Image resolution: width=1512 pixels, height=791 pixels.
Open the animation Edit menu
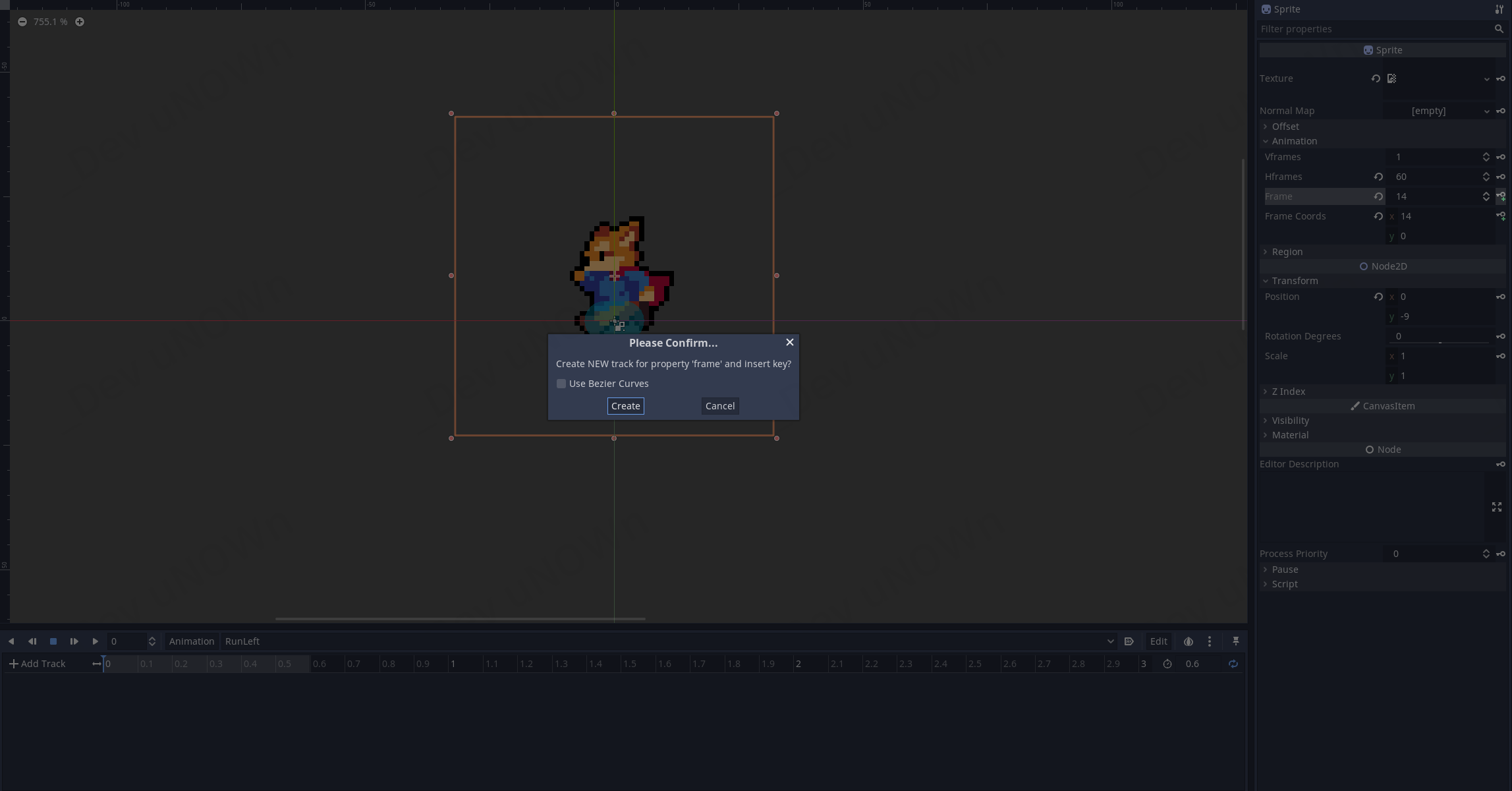click(1158, 641)
